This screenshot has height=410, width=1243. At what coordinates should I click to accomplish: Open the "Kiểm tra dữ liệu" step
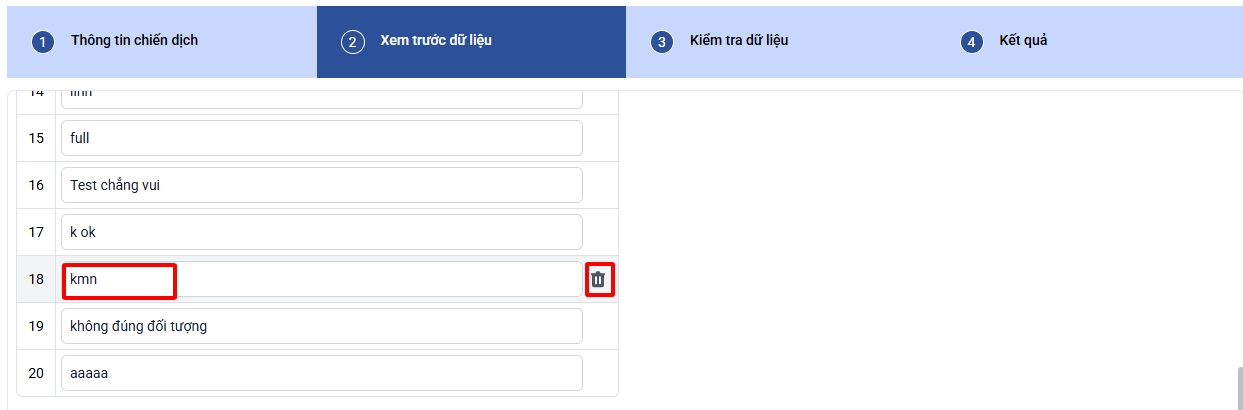coord(738,41)
